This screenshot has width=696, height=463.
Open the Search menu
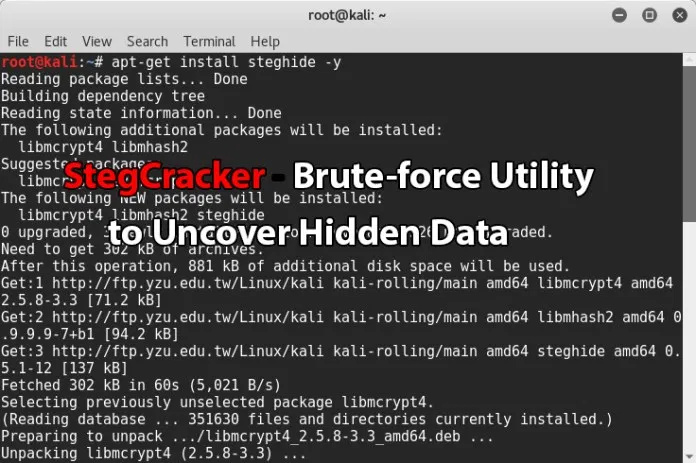pos(147,42)
